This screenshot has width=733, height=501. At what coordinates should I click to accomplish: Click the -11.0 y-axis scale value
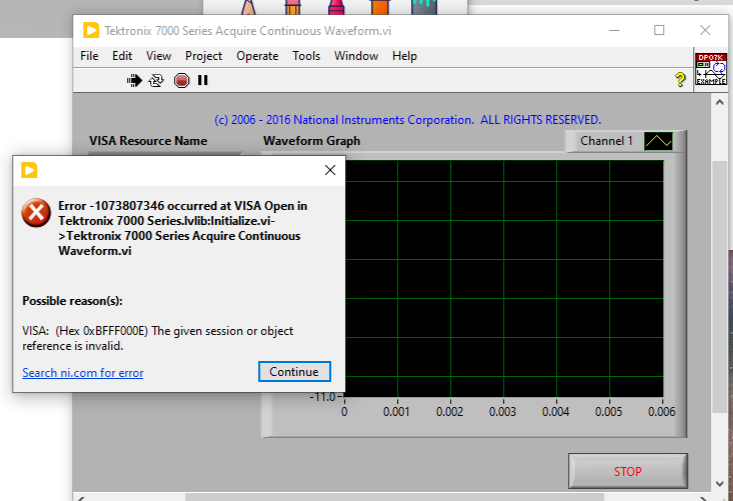coord(323,397)
